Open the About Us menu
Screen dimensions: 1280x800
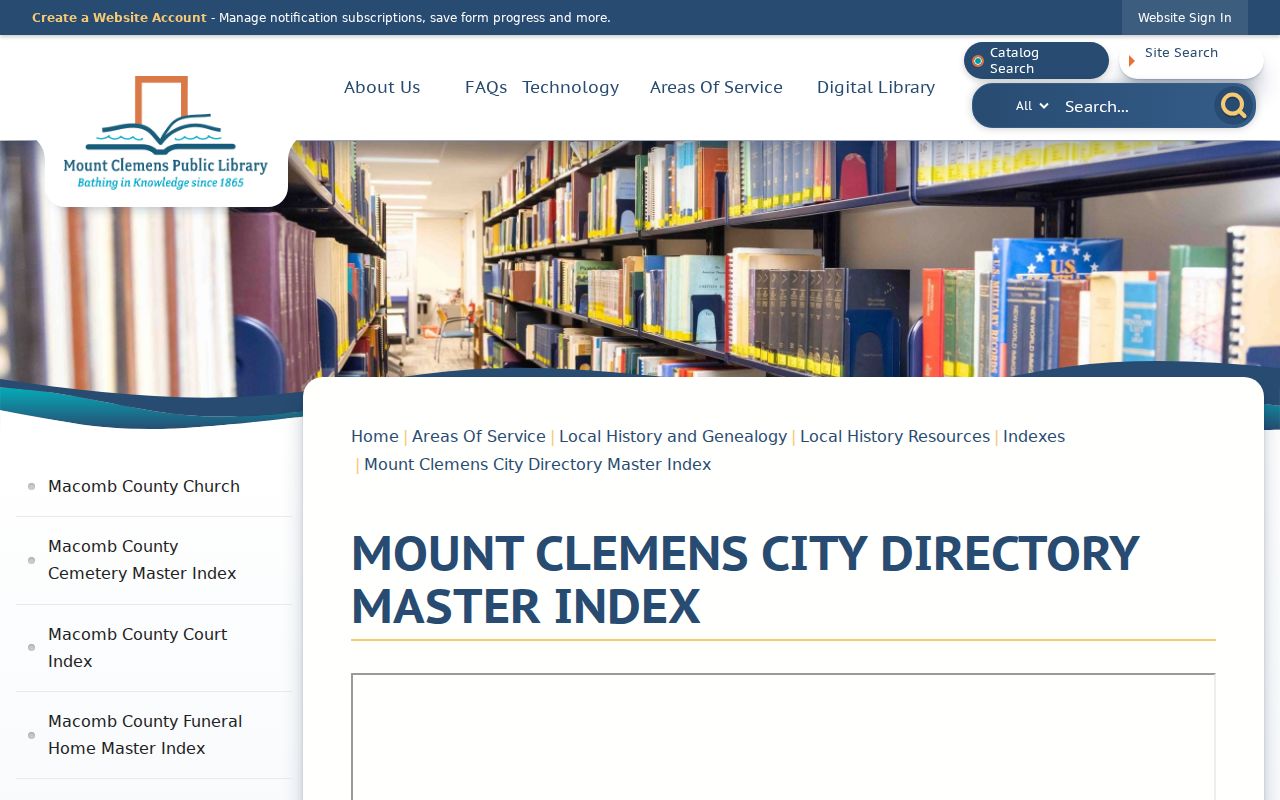[382, 87]
